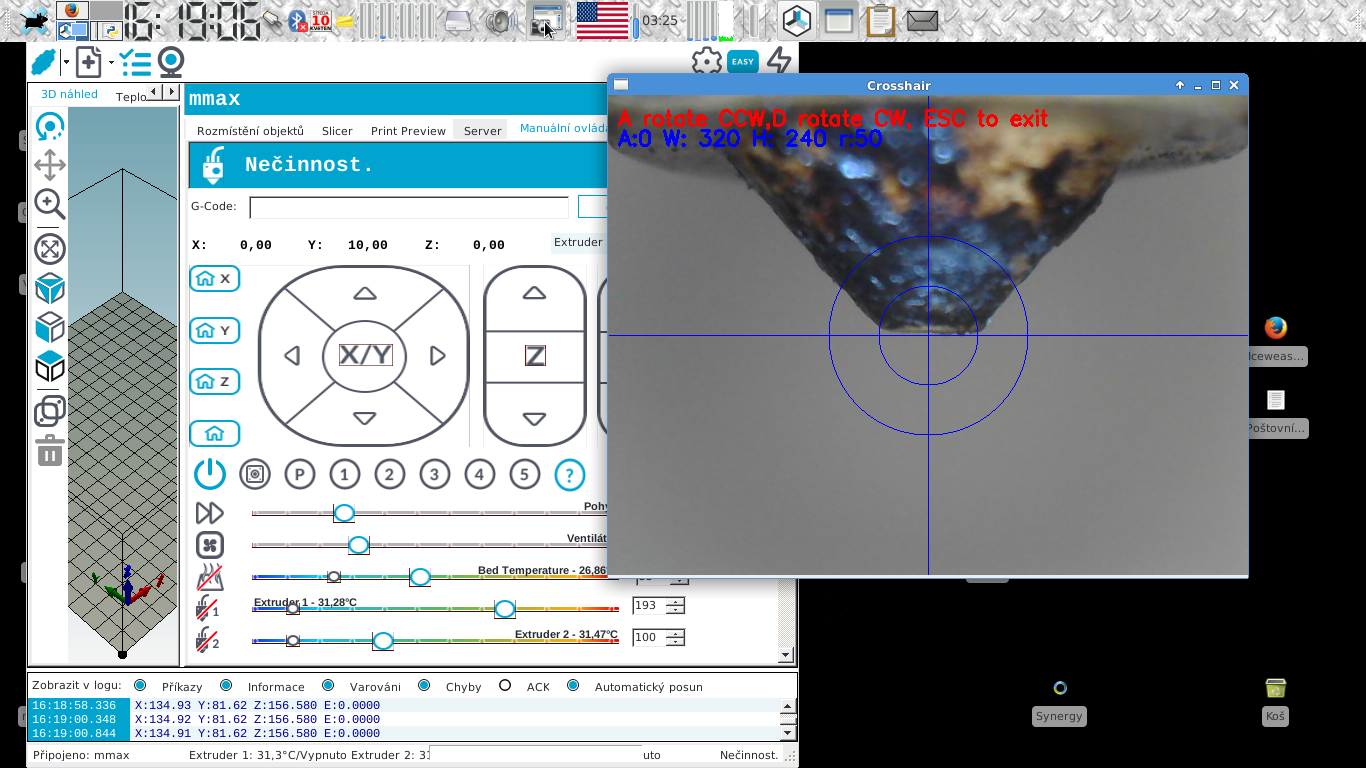Open dropdown arrow next to connect icon
1366x768 pixels.
pos(66,62)
